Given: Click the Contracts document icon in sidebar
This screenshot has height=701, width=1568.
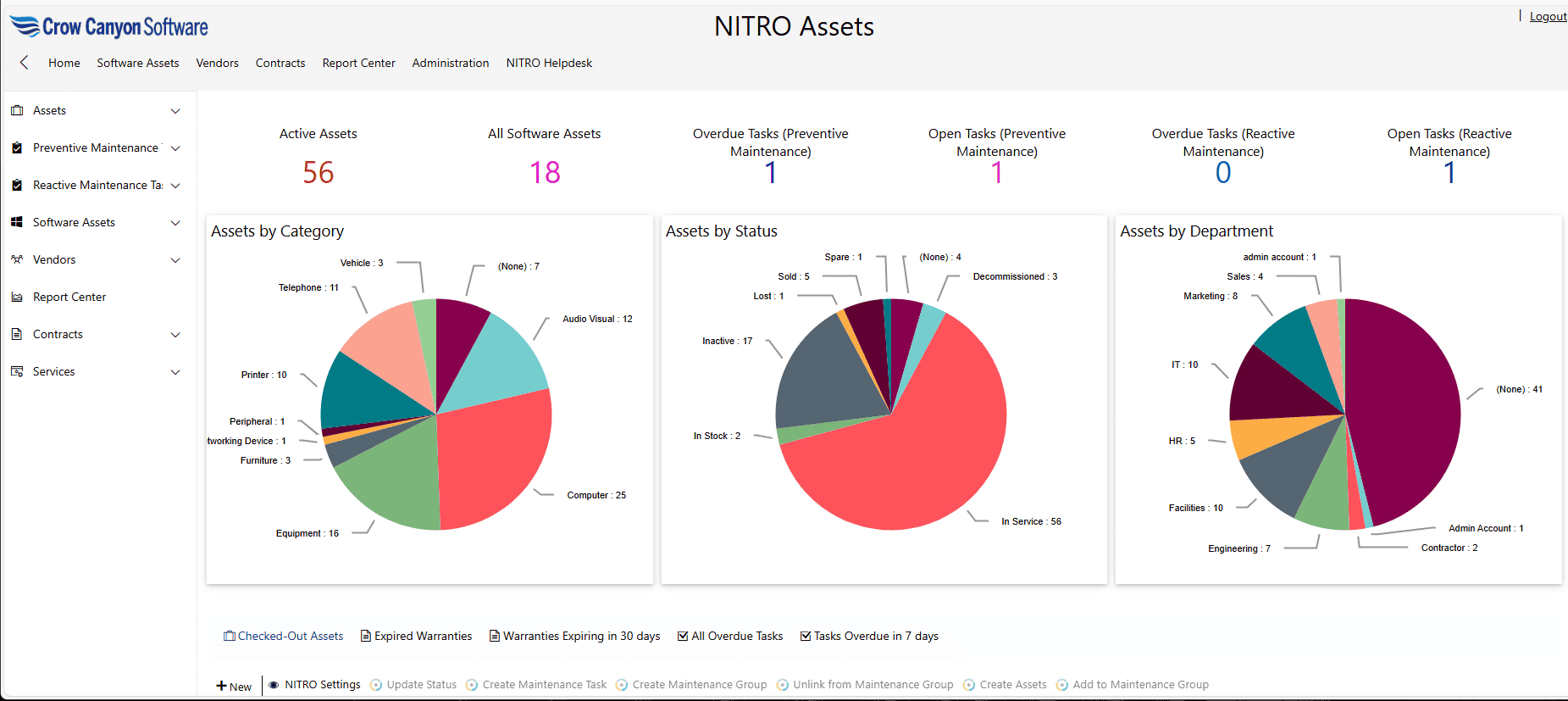Looking at the screenshot, I should coord(17,334).
